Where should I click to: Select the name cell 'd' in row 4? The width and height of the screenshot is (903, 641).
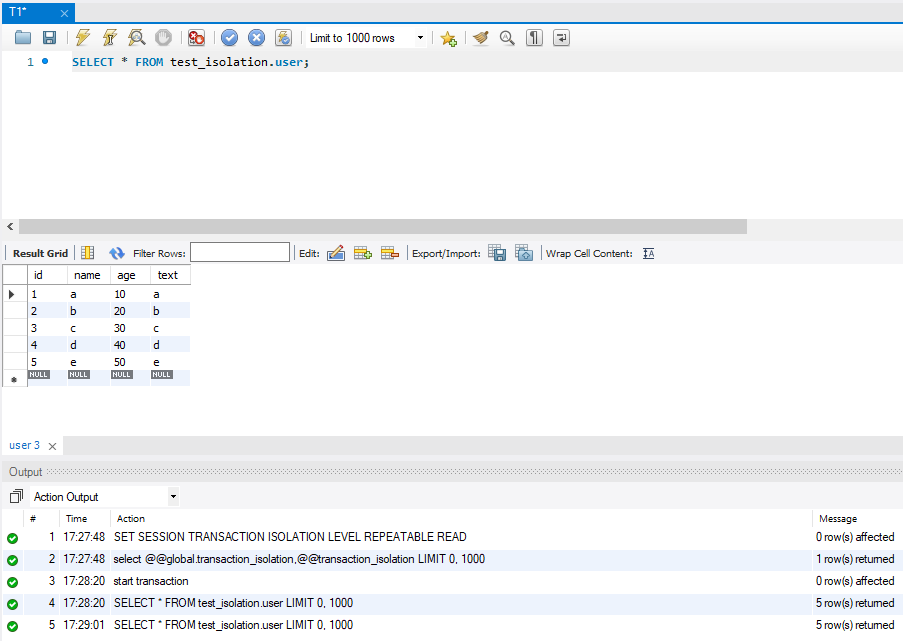(x=89, y=345)
